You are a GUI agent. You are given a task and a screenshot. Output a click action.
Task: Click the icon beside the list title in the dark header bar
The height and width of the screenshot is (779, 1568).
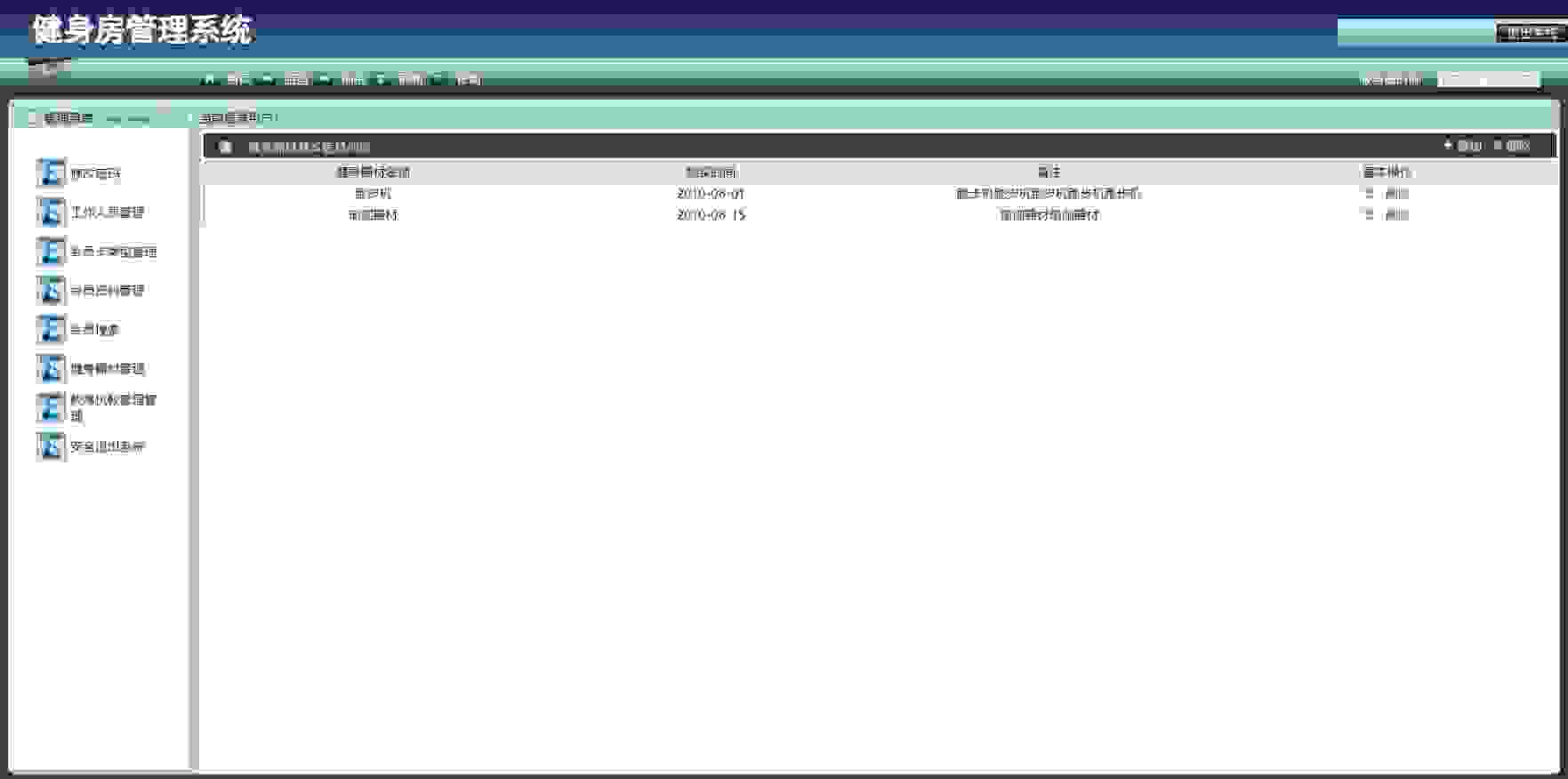226,147
